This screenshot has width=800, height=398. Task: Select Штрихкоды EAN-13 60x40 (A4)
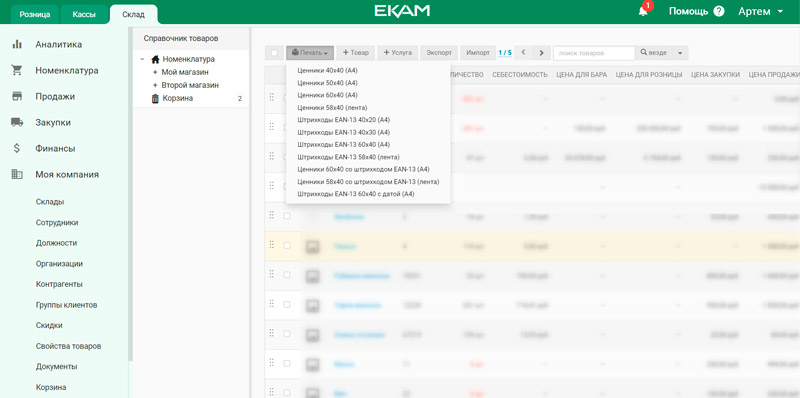tap(344, 144)
